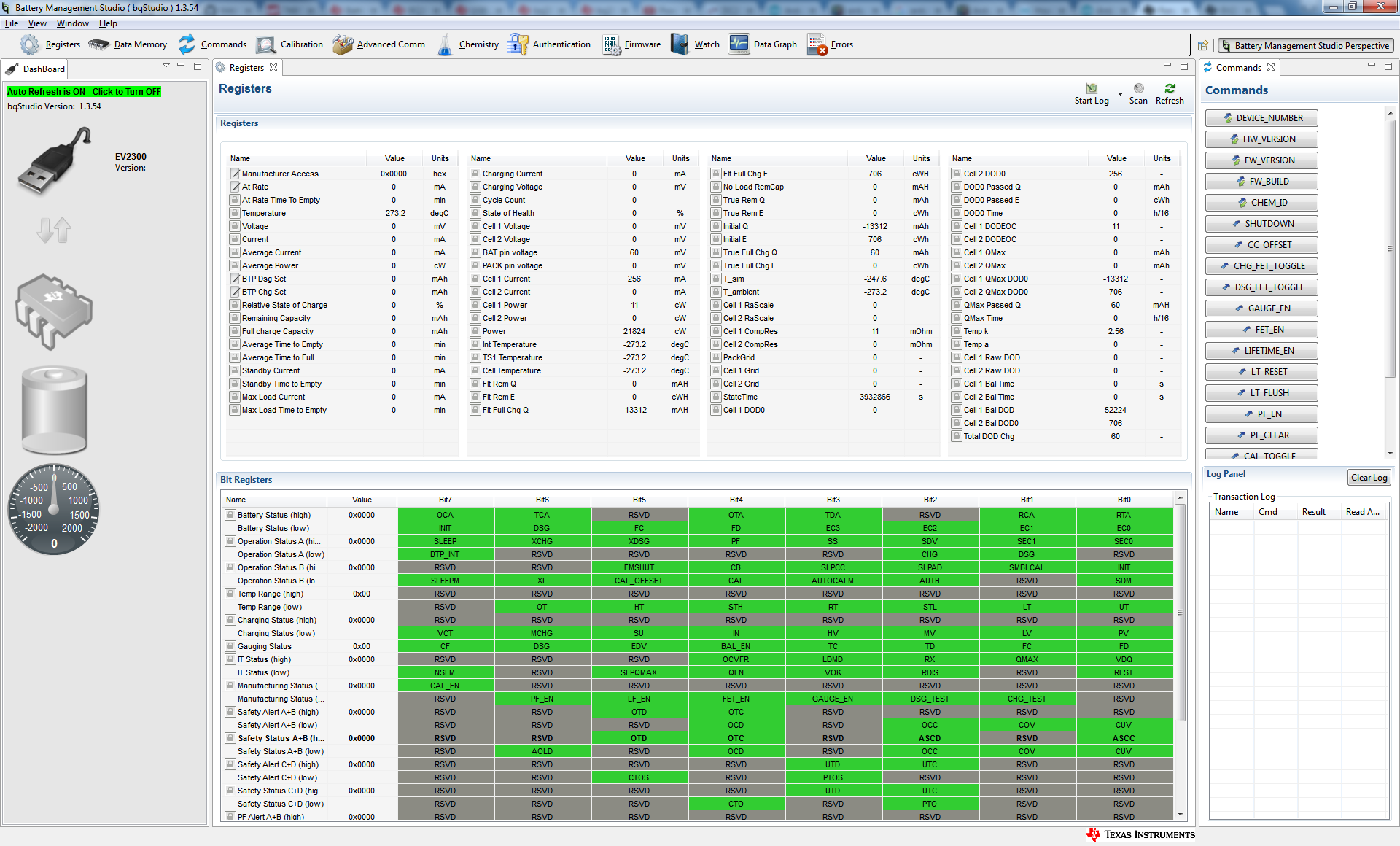Open Data Memory chip icon

click(x=99, y=44)
